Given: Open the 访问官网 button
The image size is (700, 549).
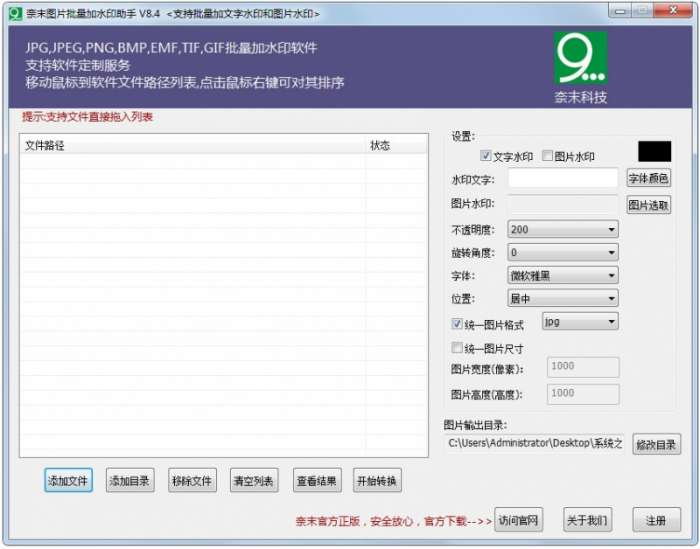Looking at the screenshot, I should [x=519, y=520].
